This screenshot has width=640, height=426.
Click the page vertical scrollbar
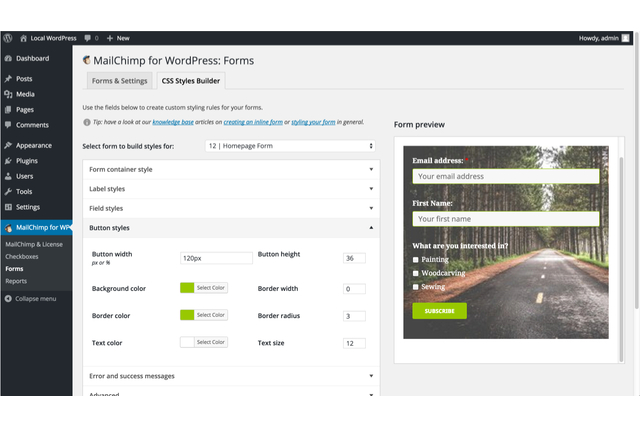pyautogui.click(x=637, y=171)
